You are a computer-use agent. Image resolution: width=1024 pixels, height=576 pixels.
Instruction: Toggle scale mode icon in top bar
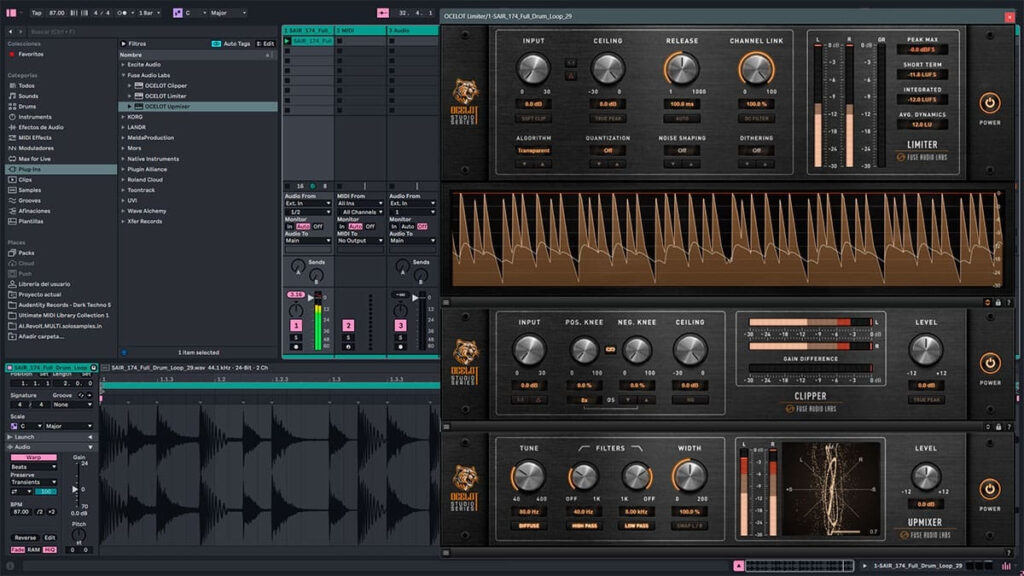(178, 12)
